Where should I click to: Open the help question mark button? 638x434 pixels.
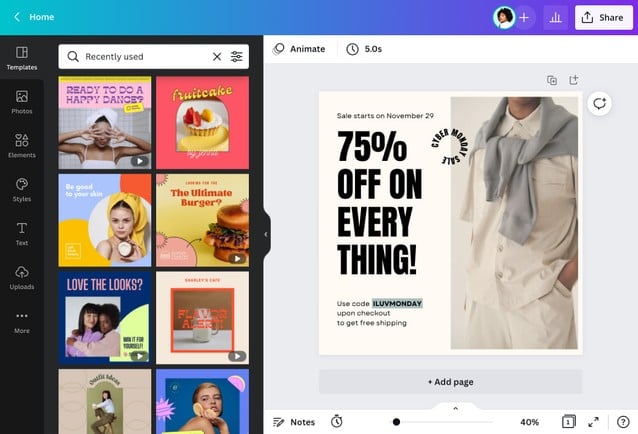pyautogui.click(x=622, y=422)
